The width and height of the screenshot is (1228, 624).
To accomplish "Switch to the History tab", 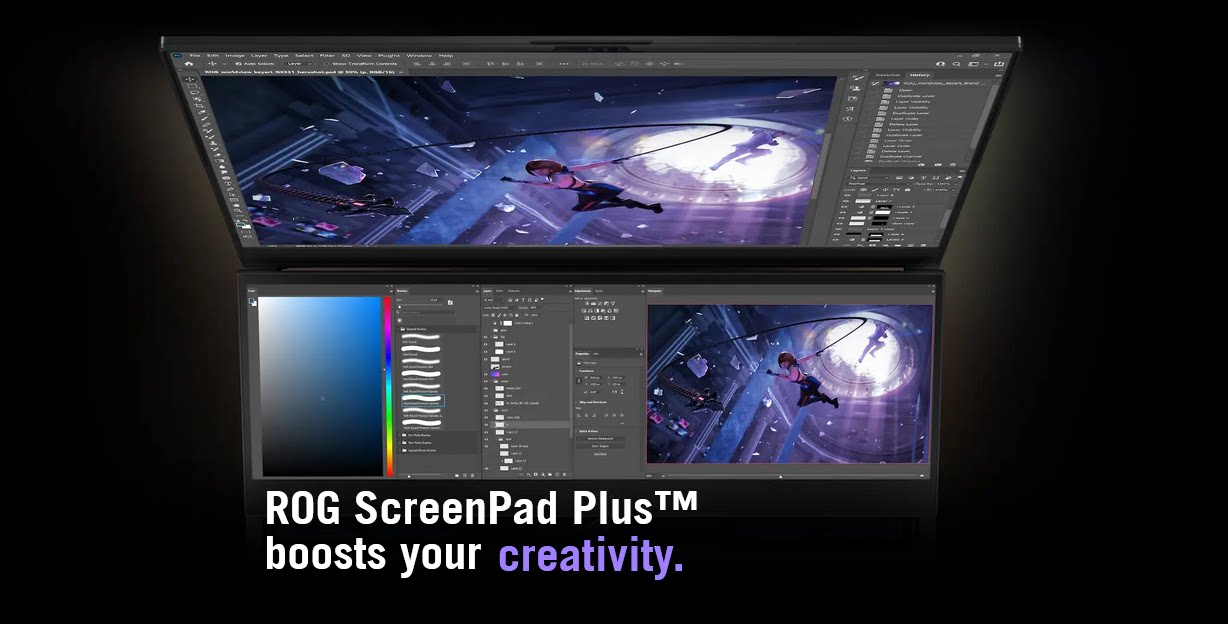I will (920, 75).
